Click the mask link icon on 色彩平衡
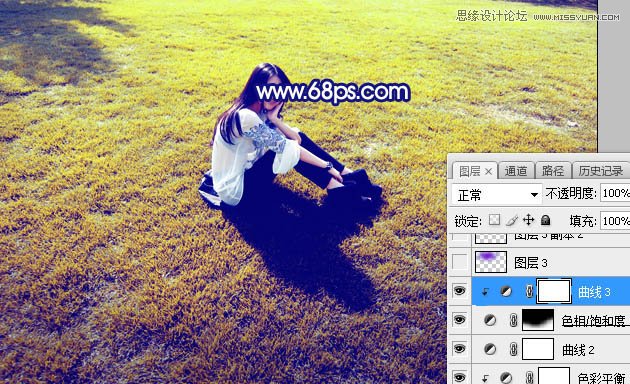Screen dimensions: 630x384 pos(529,378)
